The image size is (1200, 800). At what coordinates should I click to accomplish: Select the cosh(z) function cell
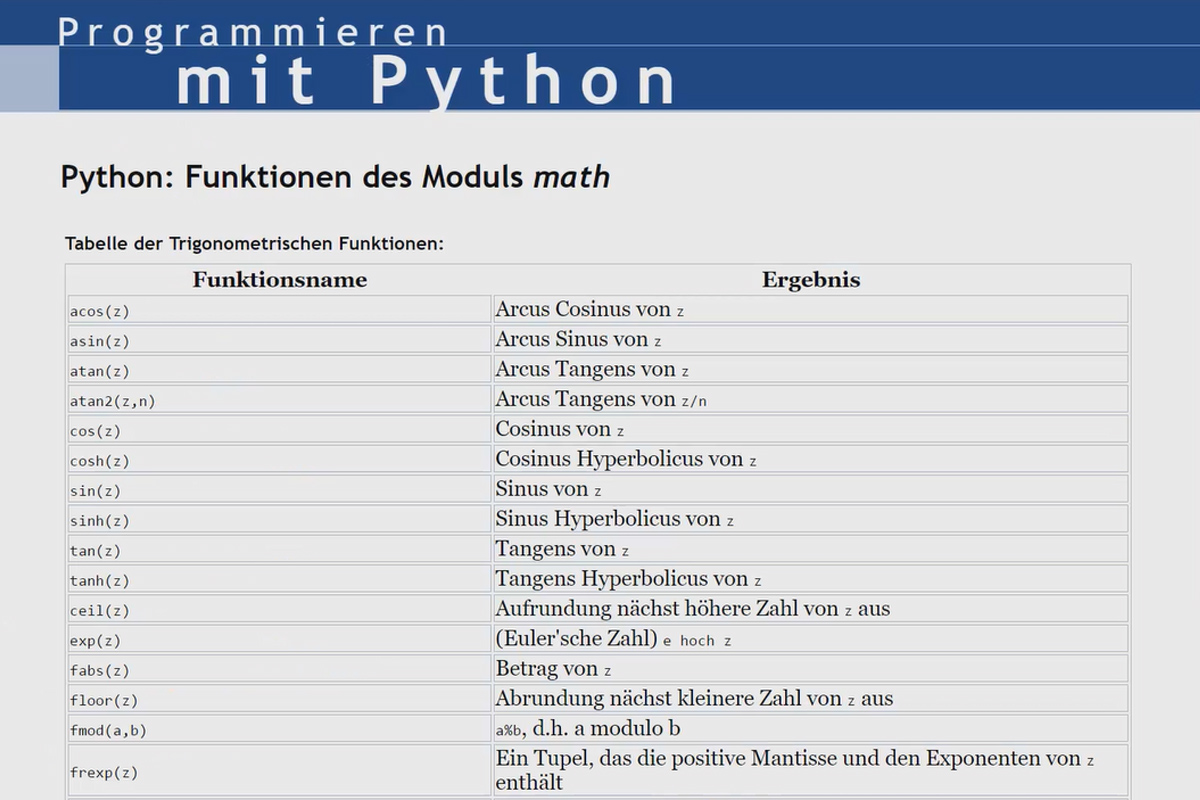click(x=280, y=460)
